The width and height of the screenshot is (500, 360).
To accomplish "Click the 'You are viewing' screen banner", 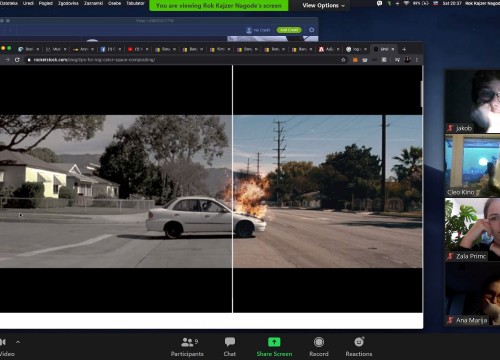I will tap(219, 5).
